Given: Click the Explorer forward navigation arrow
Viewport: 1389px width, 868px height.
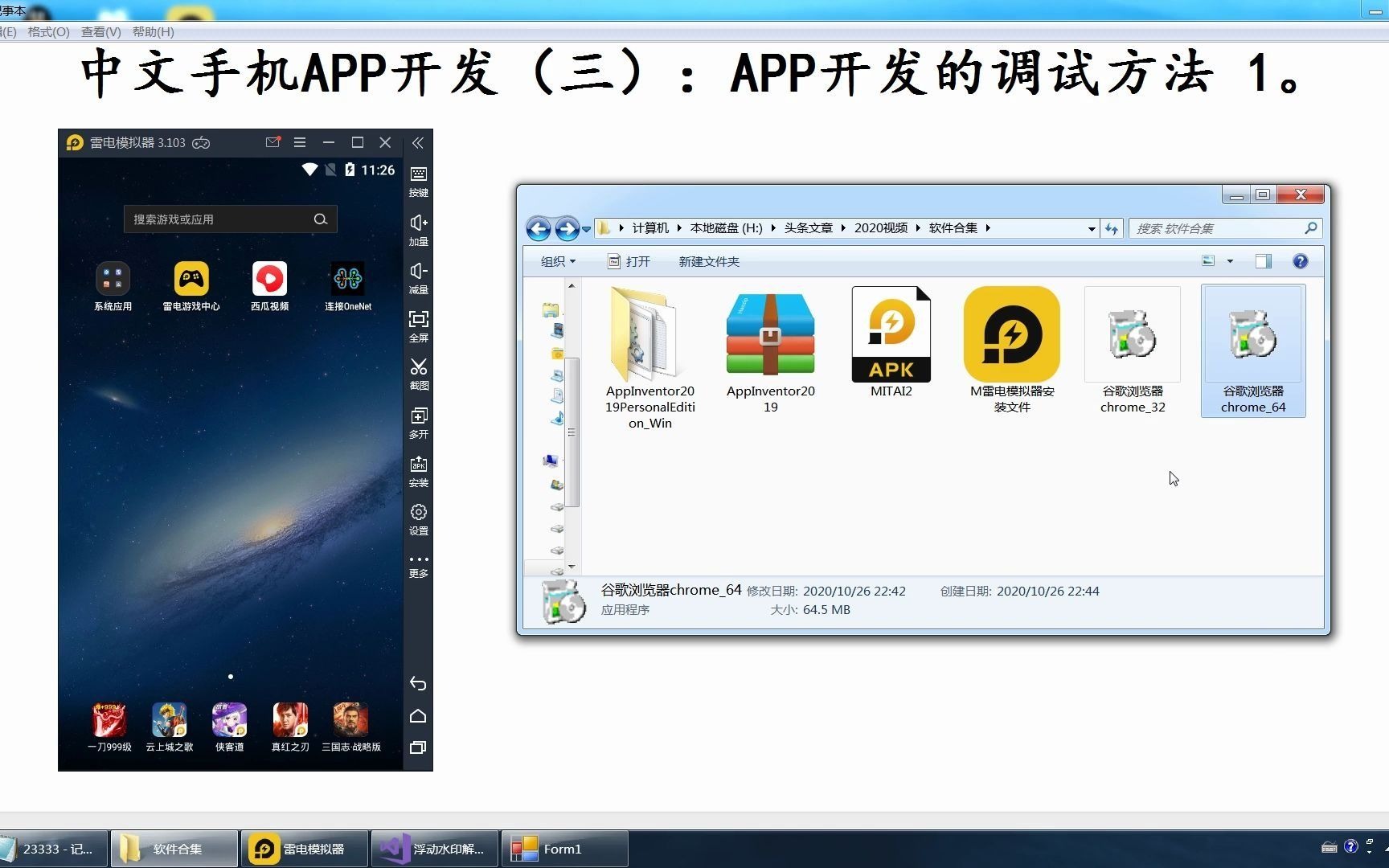Looking at the screenshot, I should tap(567, 229).
